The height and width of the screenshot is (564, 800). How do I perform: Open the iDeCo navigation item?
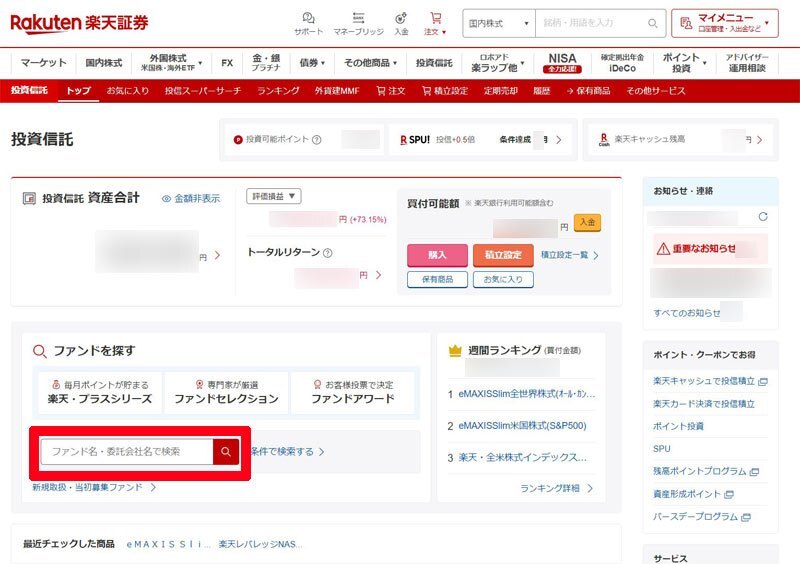click(x=622, y=63)
